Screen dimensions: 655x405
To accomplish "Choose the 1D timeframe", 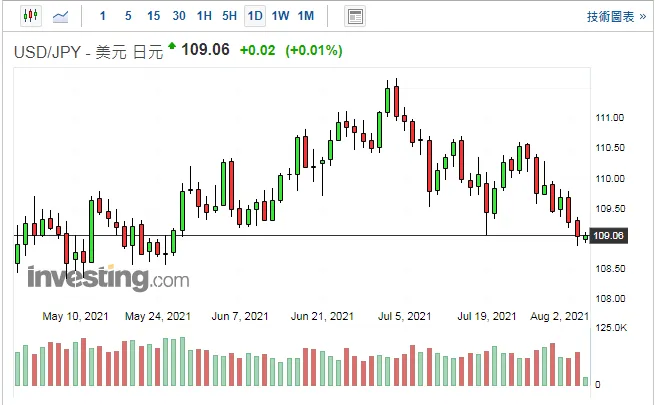I will [x=255, y=16].
